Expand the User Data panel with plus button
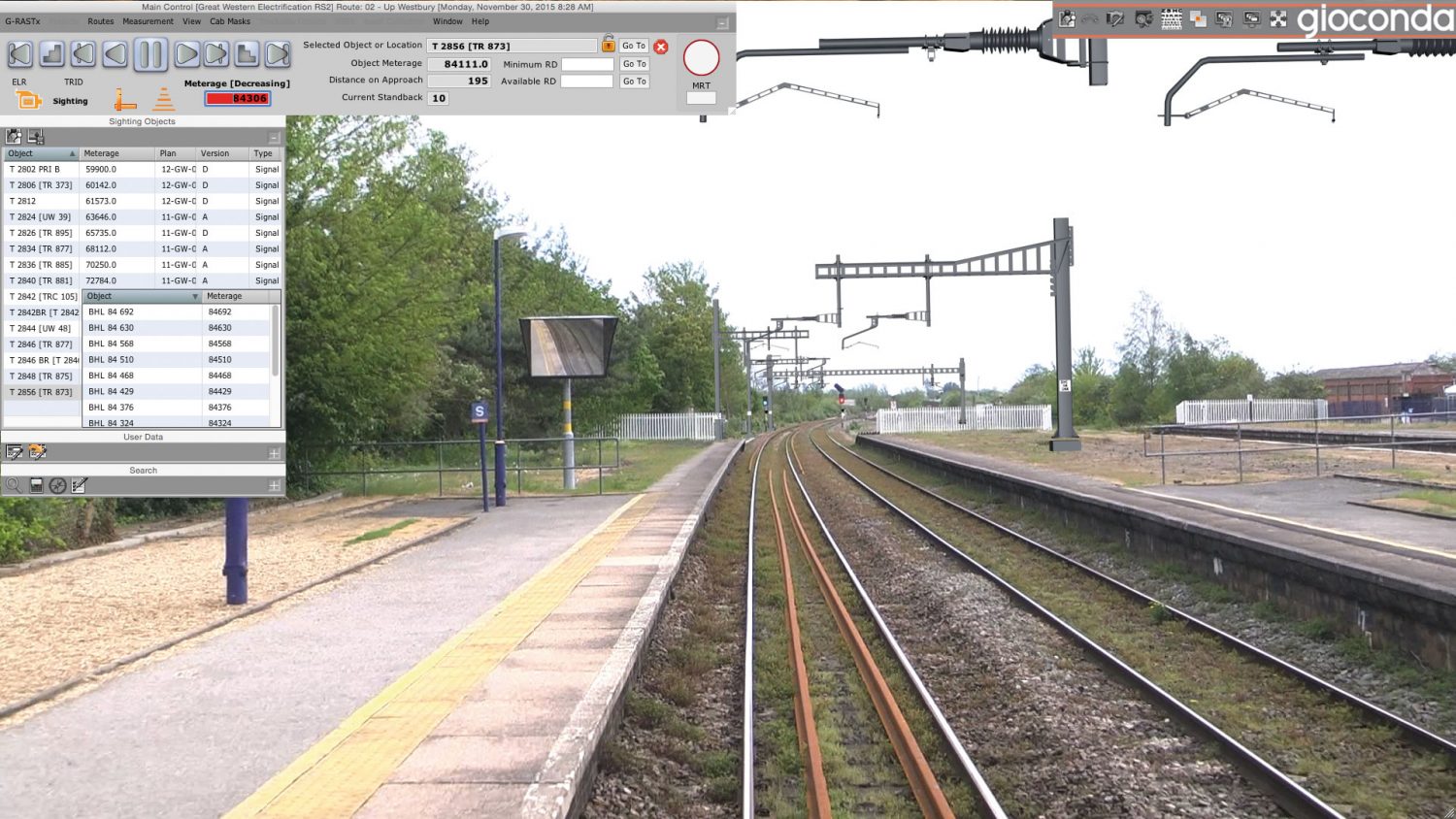Viewport: 1456px width, 819px height. (x=274, y=453)
